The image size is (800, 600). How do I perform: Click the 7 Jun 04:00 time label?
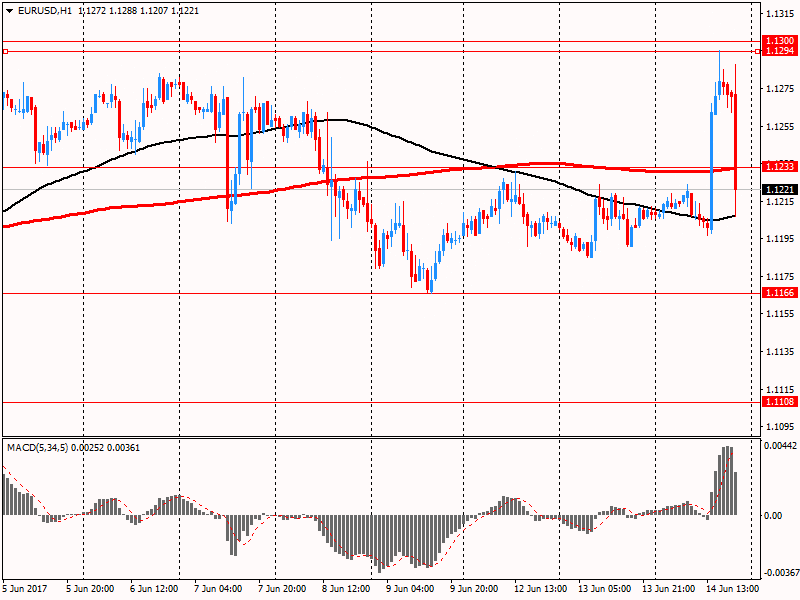click(x=218, y=588)
